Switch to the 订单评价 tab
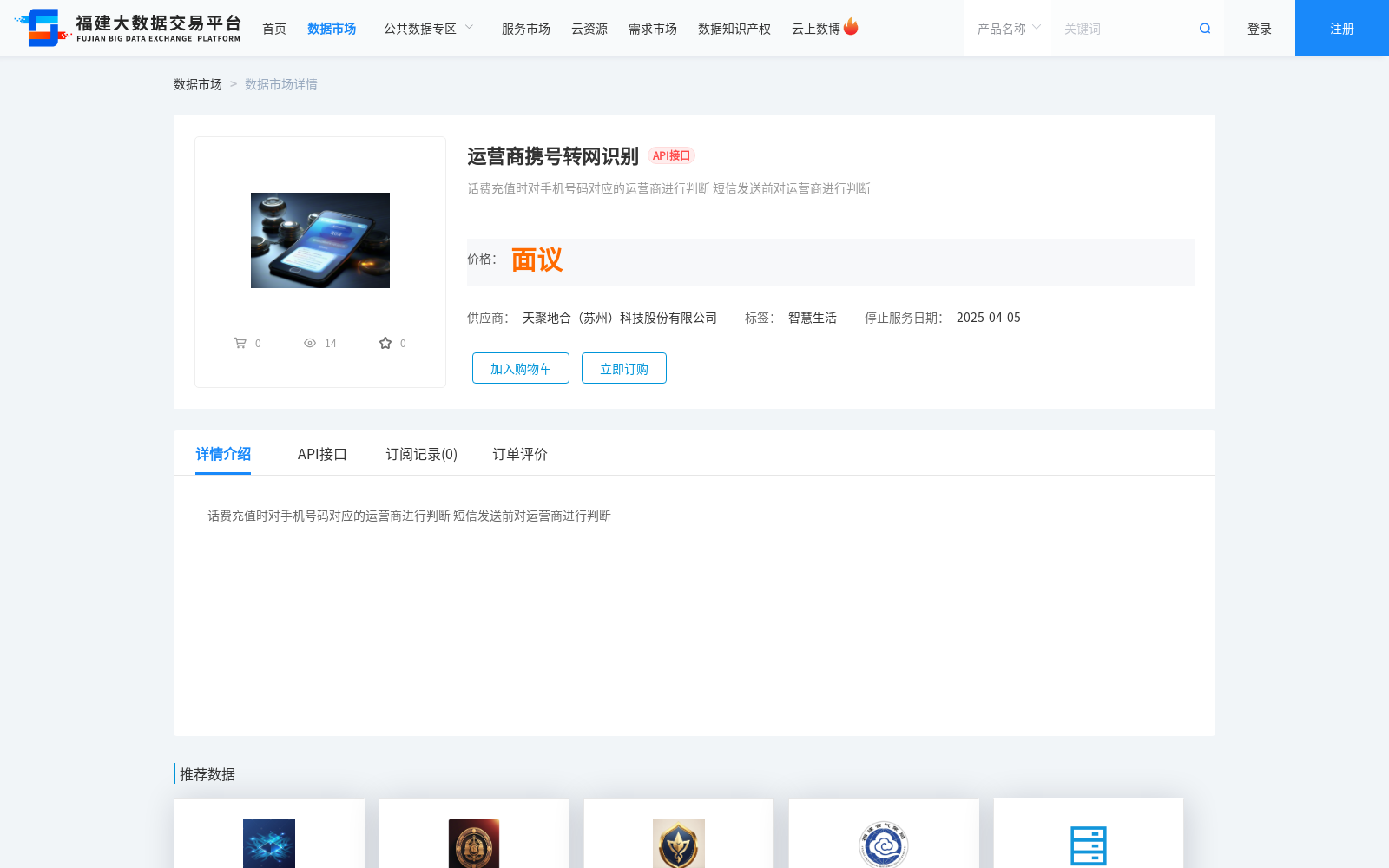Image resolution: width=1389 pixels, height=868 pixels. 520,454
